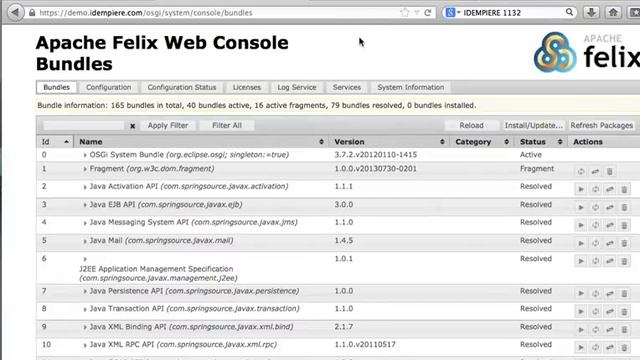Expand Java XML RPC API details
This screenshot has width=640, height=360.
pyautogui.click(x=85, y=345)
